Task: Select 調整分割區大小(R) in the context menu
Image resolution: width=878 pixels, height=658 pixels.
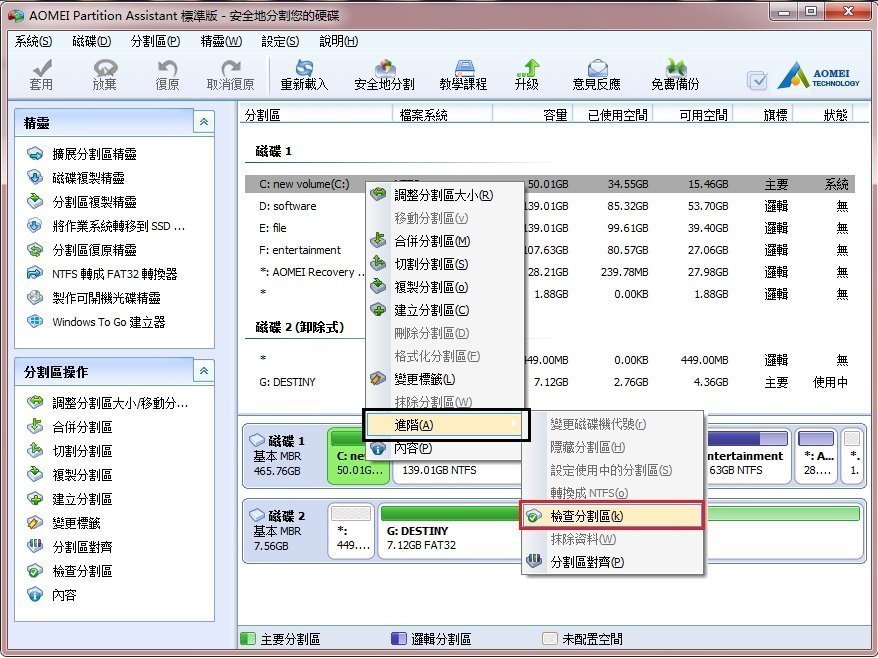Action: 445,195
